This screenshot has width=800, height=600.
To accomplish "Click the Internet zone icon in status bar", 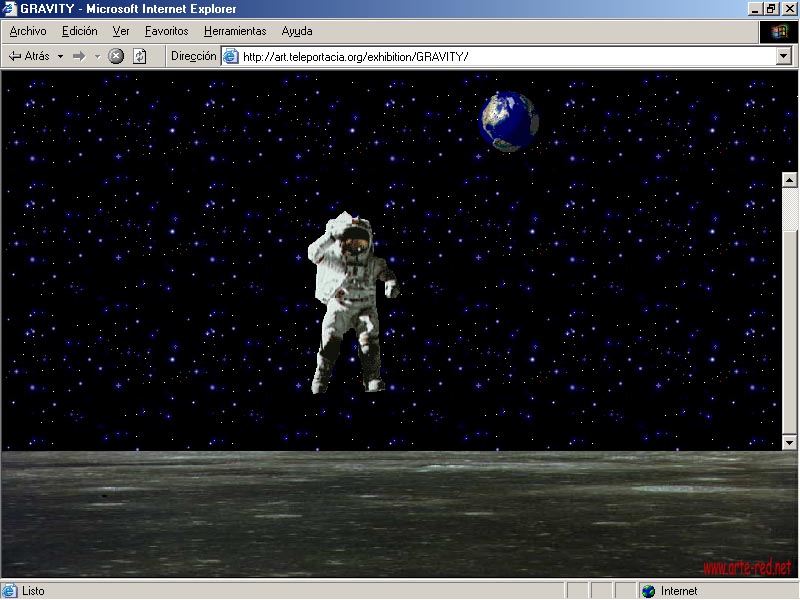I will pos(649,591).
